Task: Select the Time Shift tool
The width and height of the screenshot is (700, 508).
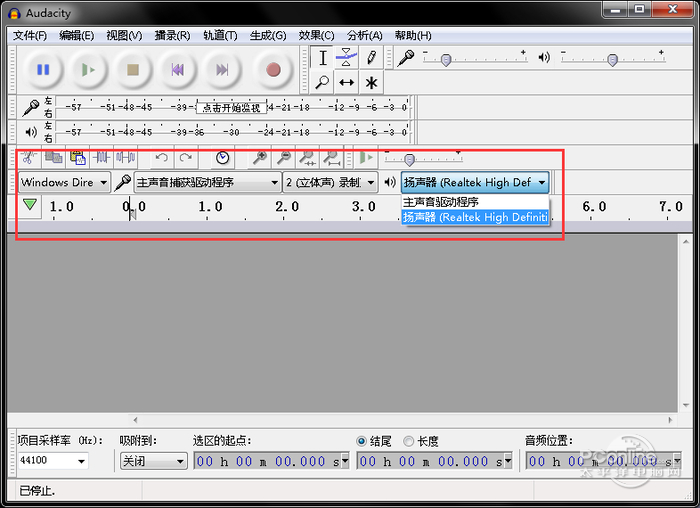Action: pos(346,82)
